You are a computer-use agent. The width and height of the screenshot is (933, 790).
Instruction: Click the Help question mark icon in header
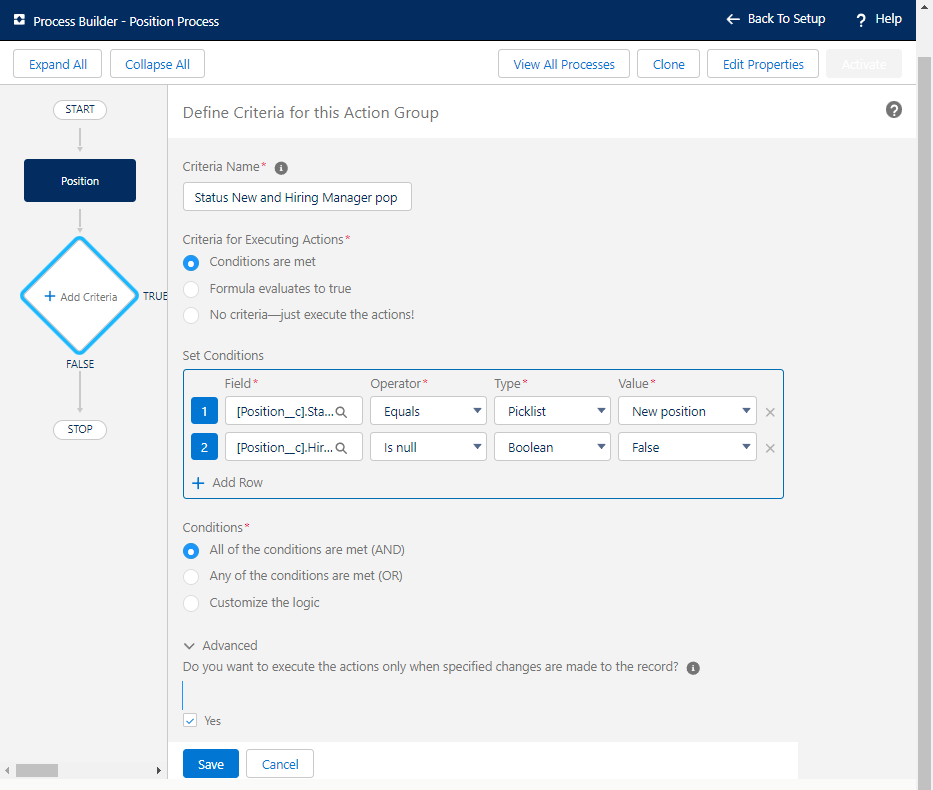[860, 20]
